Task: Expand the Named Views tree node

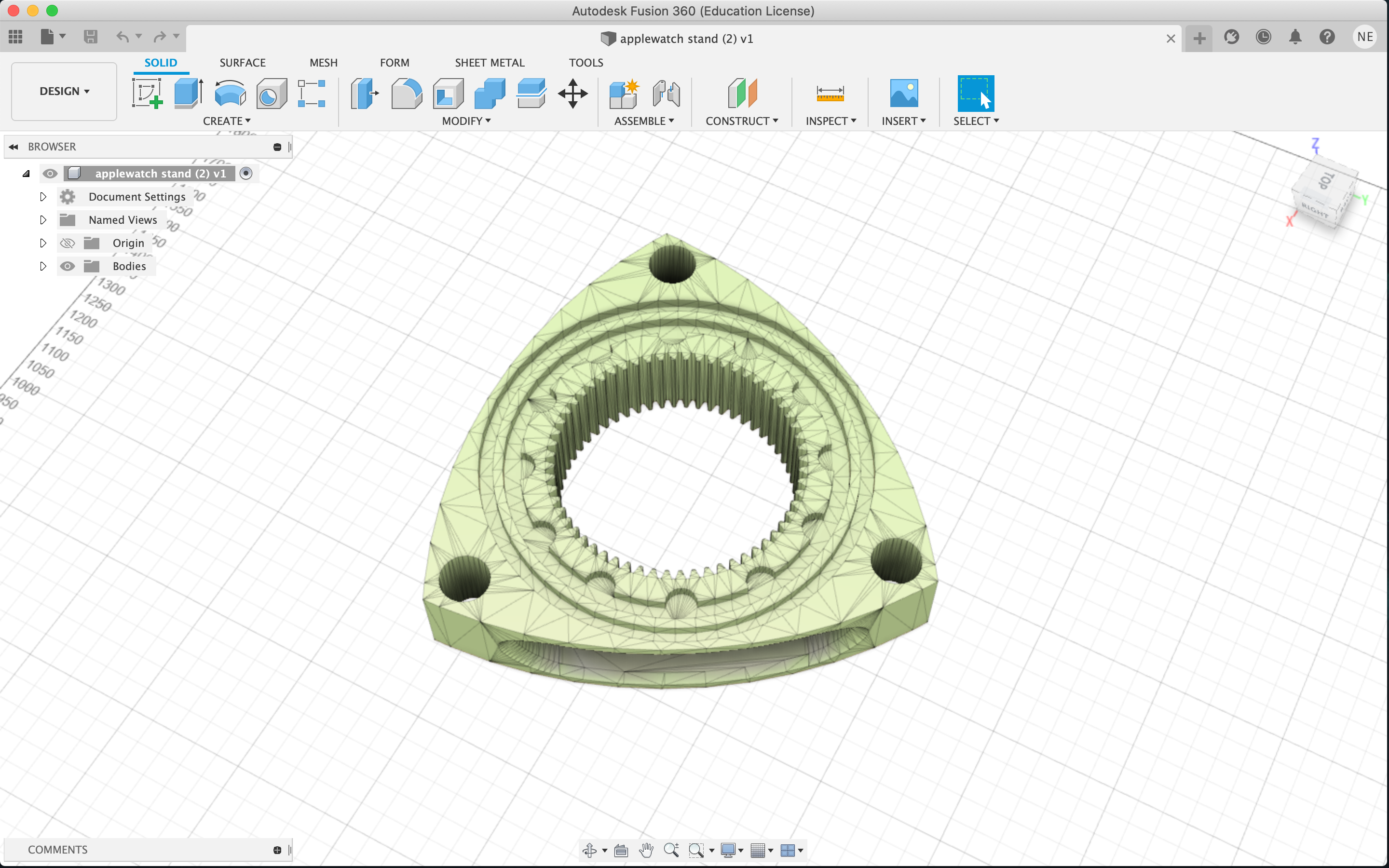Action: click(x=43, y=220)
